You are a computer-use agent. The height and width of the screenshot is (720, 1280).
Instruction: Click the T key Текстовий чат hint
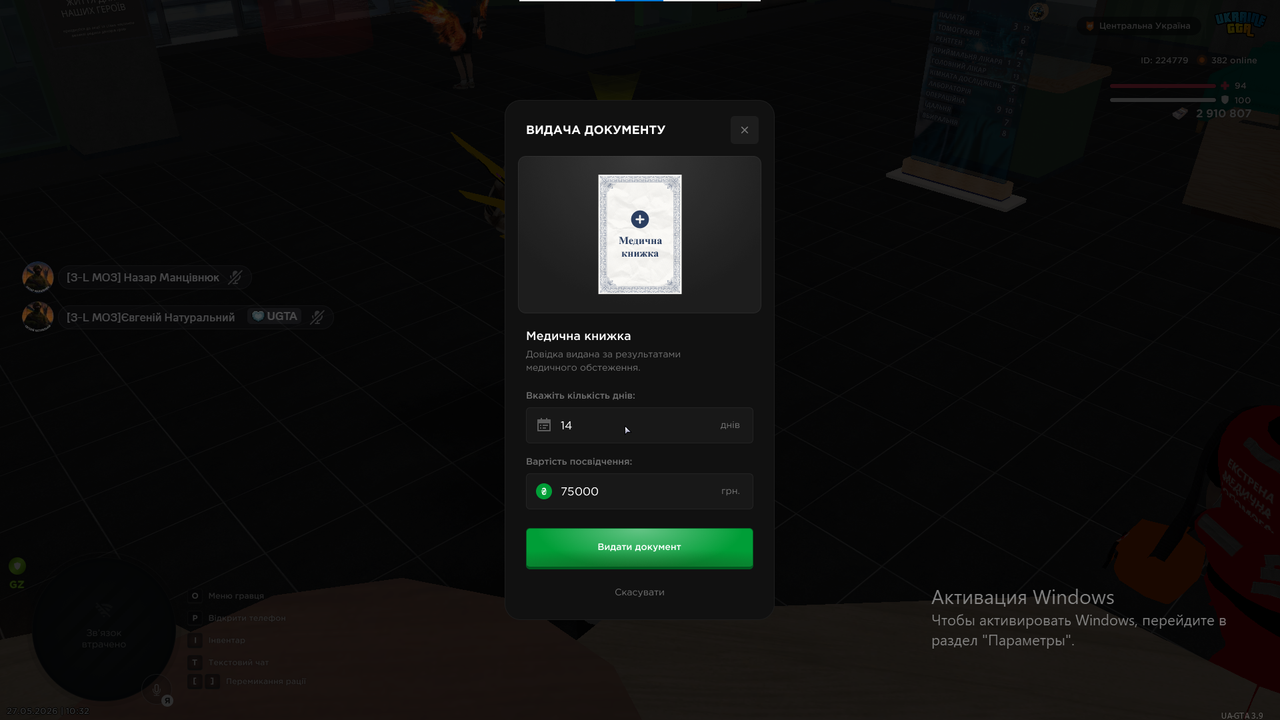(229, 662)
